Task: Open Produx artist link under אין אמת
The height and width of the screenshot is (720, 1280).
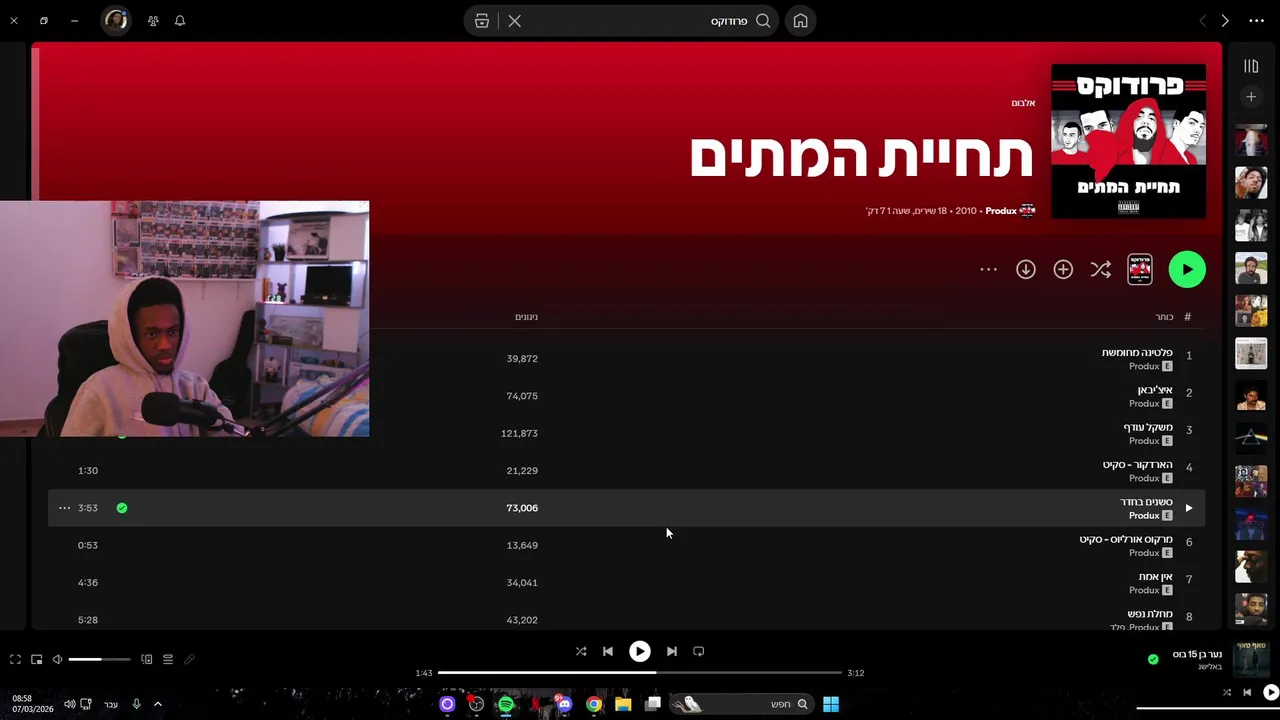Action: pyautogui.click(x=1144, y=590)
